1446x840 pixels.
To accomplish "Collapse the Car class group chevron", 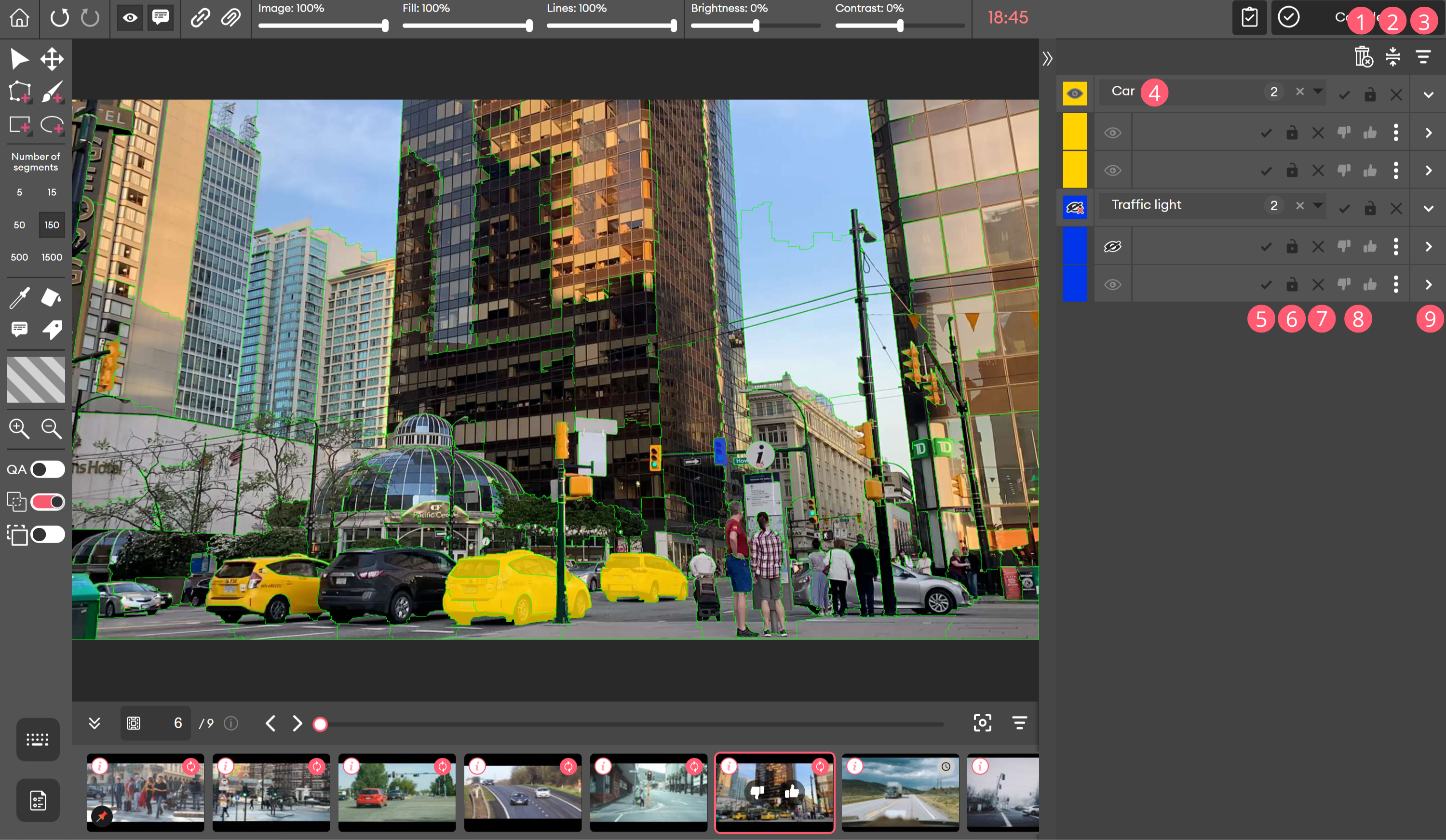I will pos(1428,94).
